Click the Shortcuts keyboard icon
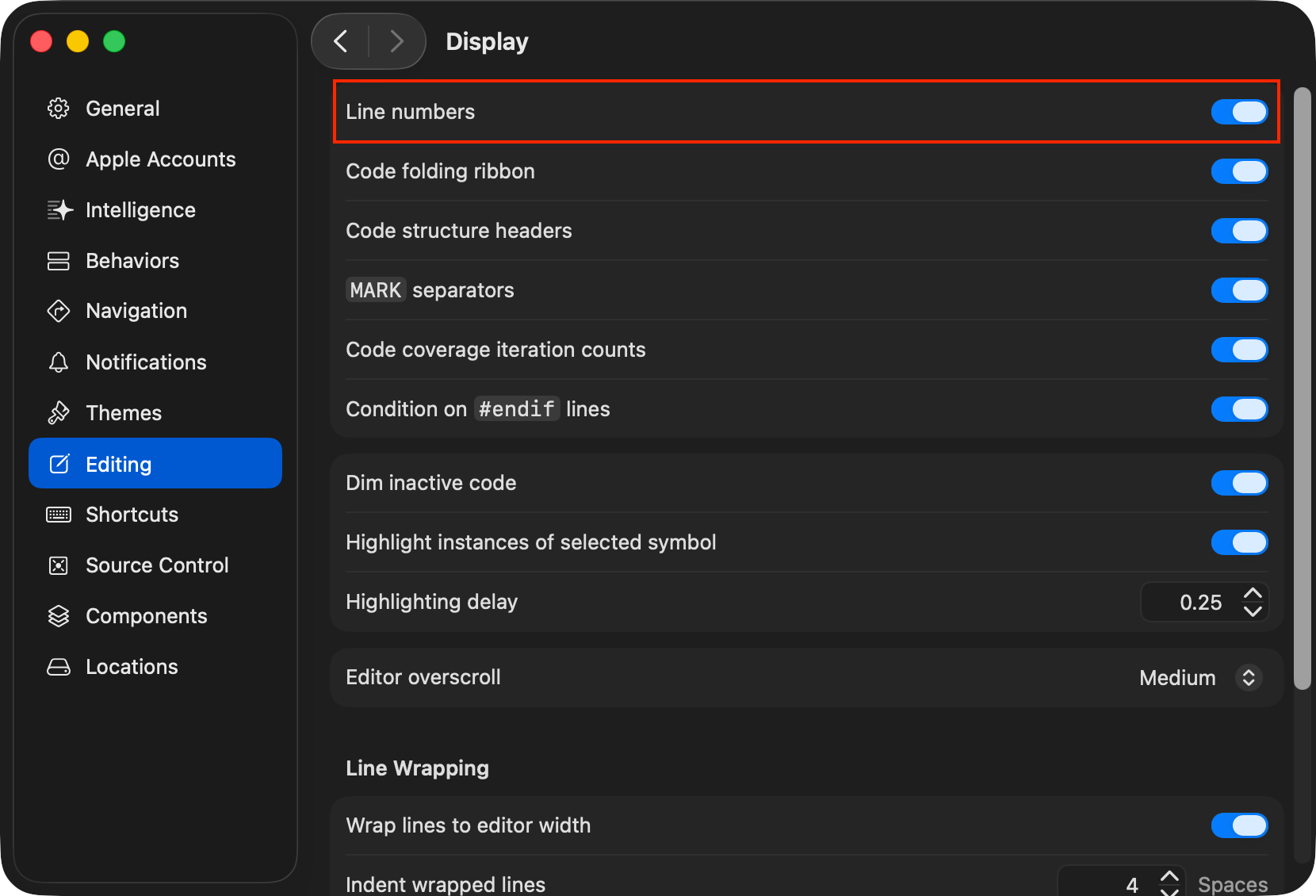Image resolution: width=1316 pixels, height=896 pixels. tap(59, 515)
